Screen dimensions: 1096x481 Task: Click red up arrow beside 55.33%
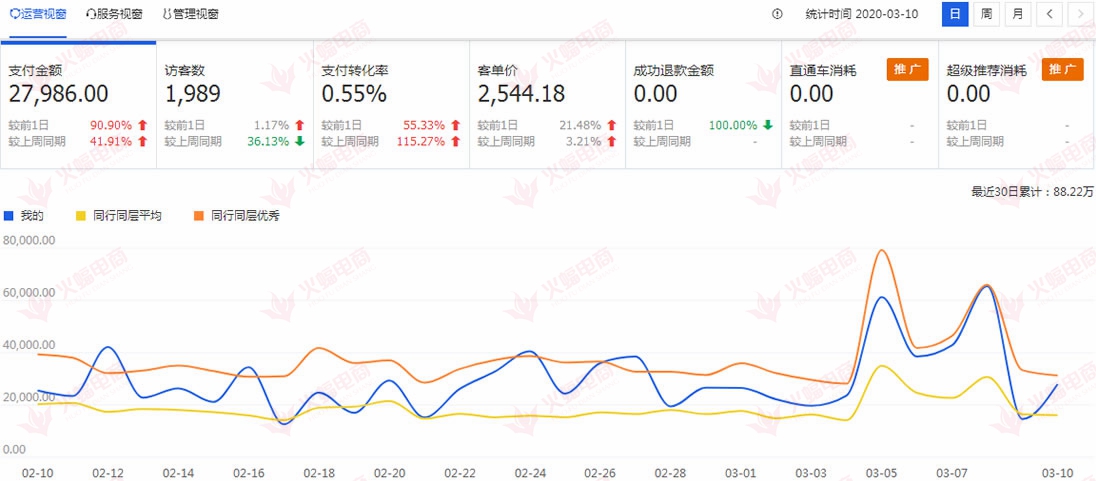(x=456, y=125)
